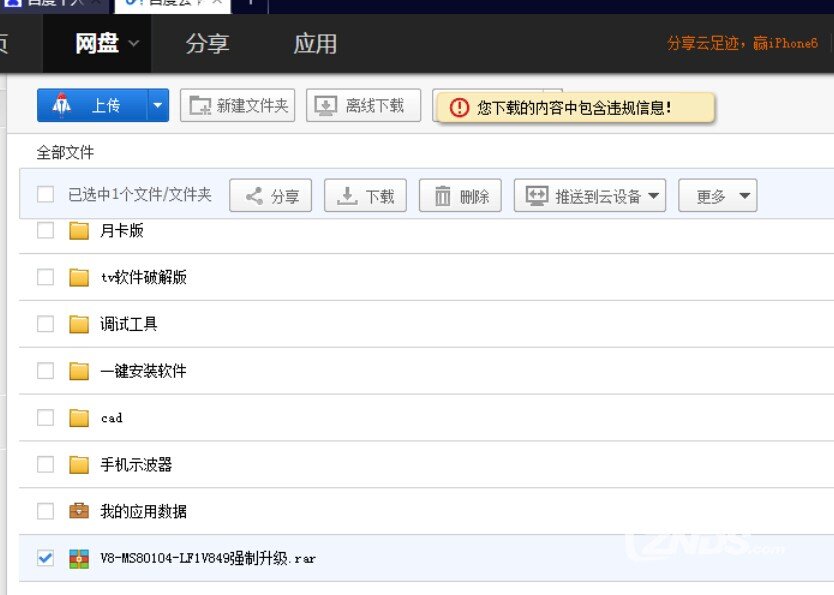This screenshot has width=834, height=595.
Task: Open the 网盘 tab dropdown chevron
Action: (134, 44)
